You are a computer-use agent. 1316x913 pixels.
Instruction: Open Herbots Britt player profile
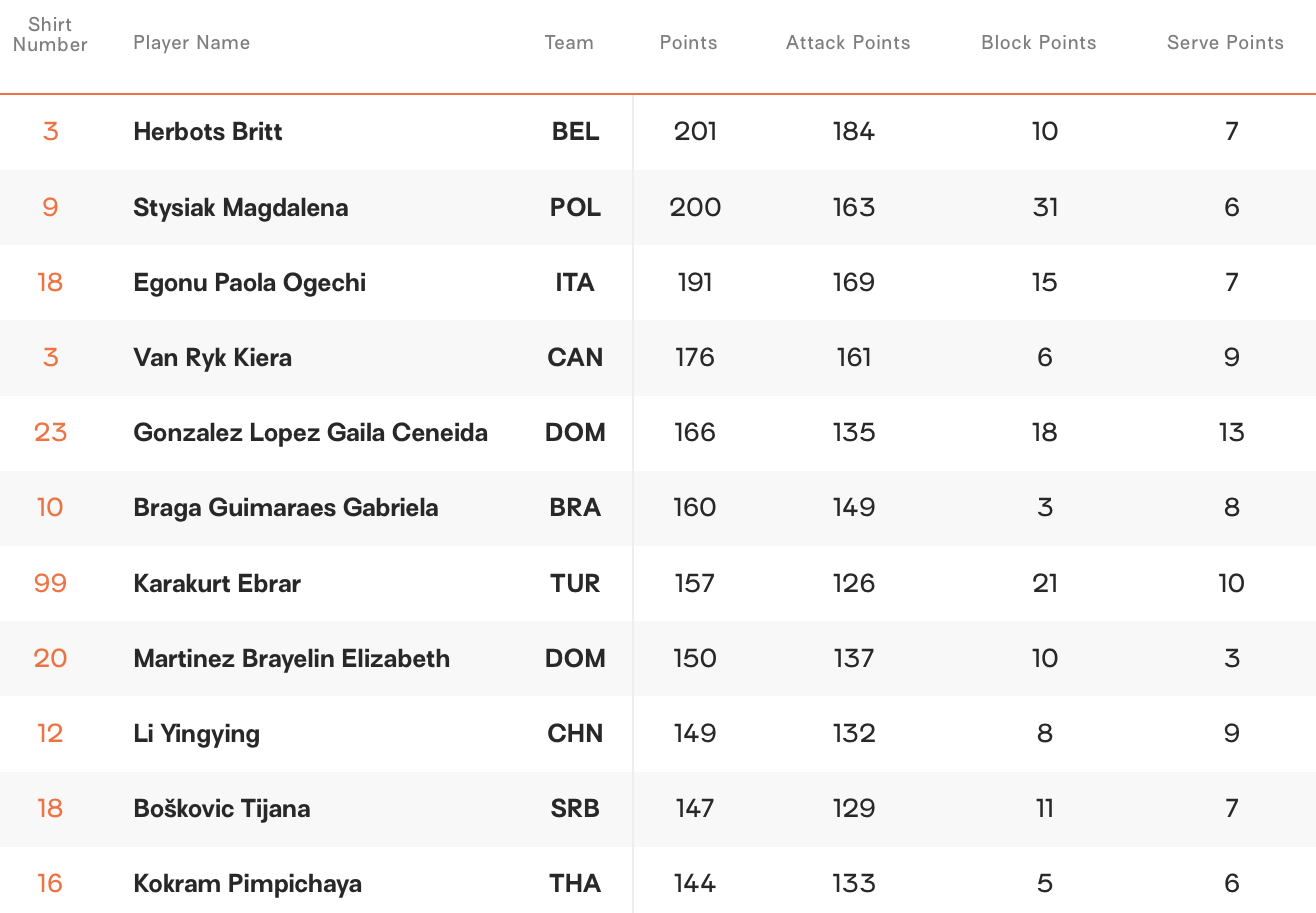[x=208, y=132]
